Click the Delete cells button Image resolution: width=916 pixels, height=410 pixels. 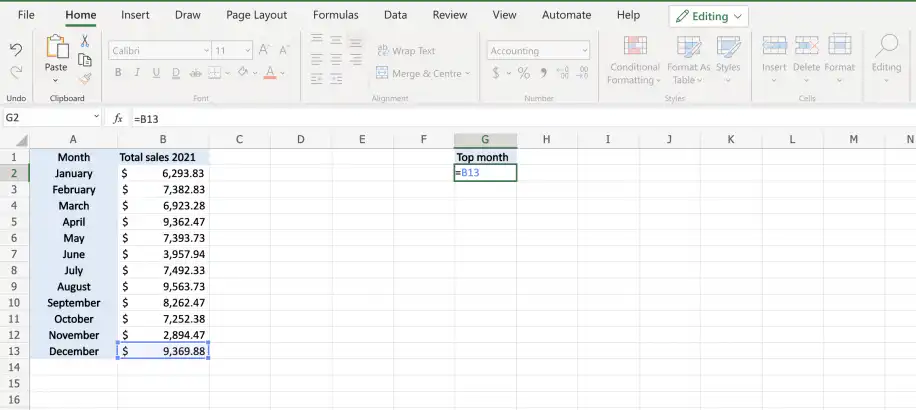coord(806,60)
